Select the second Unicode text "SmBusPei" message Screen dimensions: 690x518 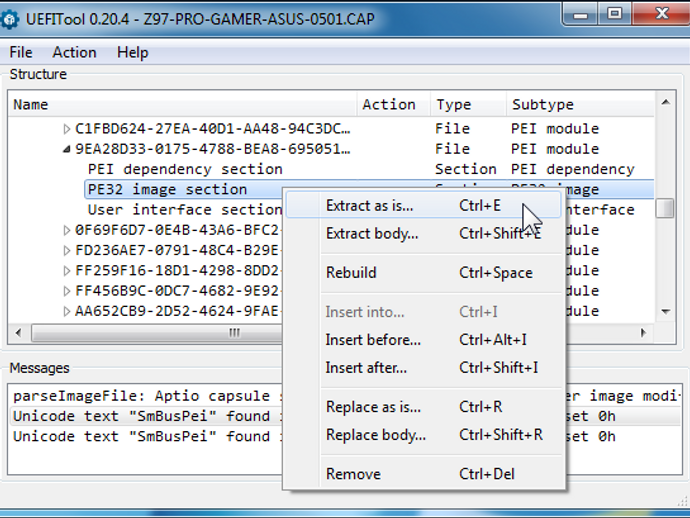tap(345, 436)
